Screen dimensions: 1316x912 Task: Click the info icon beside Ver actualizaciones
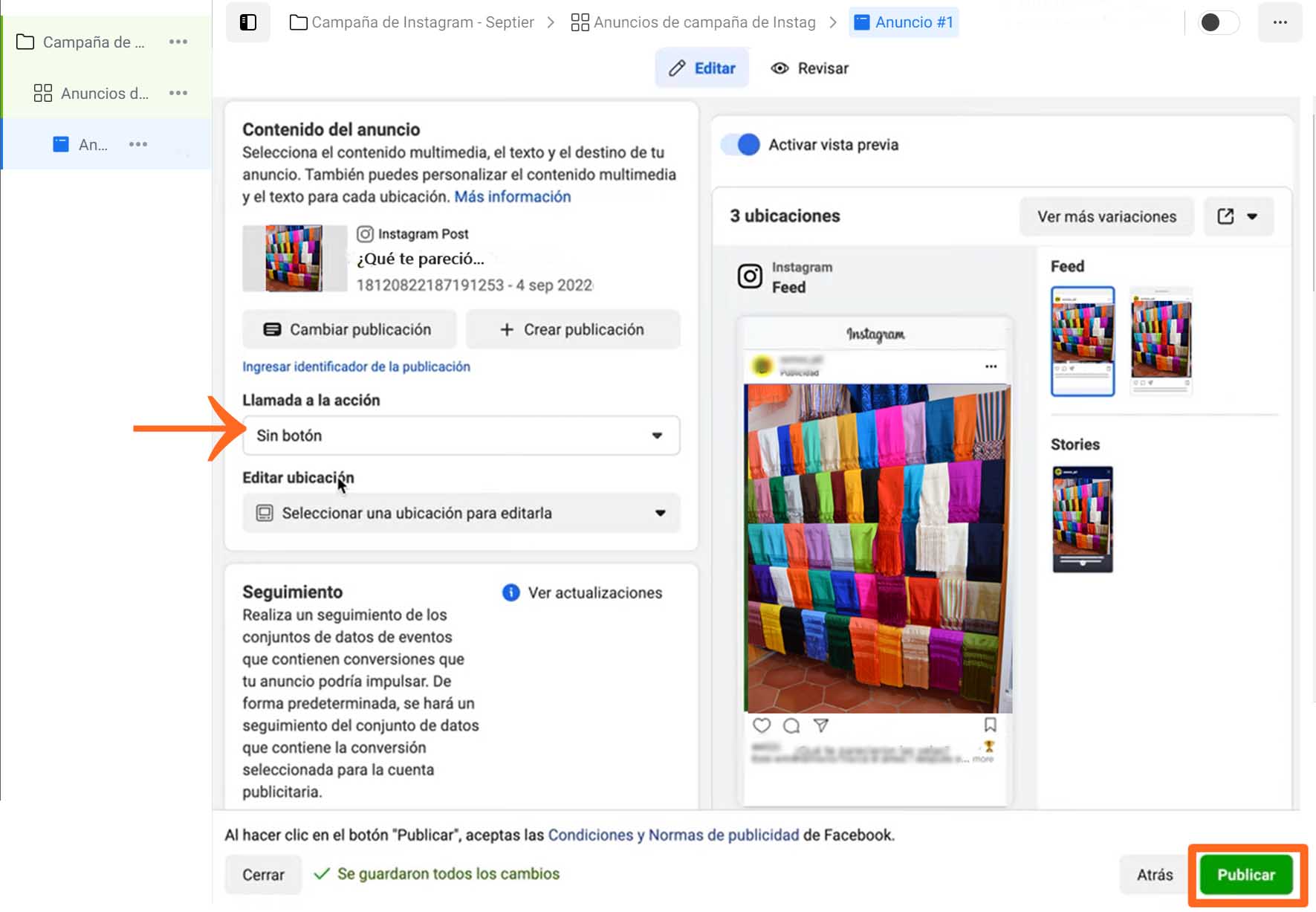click(510, 592)
